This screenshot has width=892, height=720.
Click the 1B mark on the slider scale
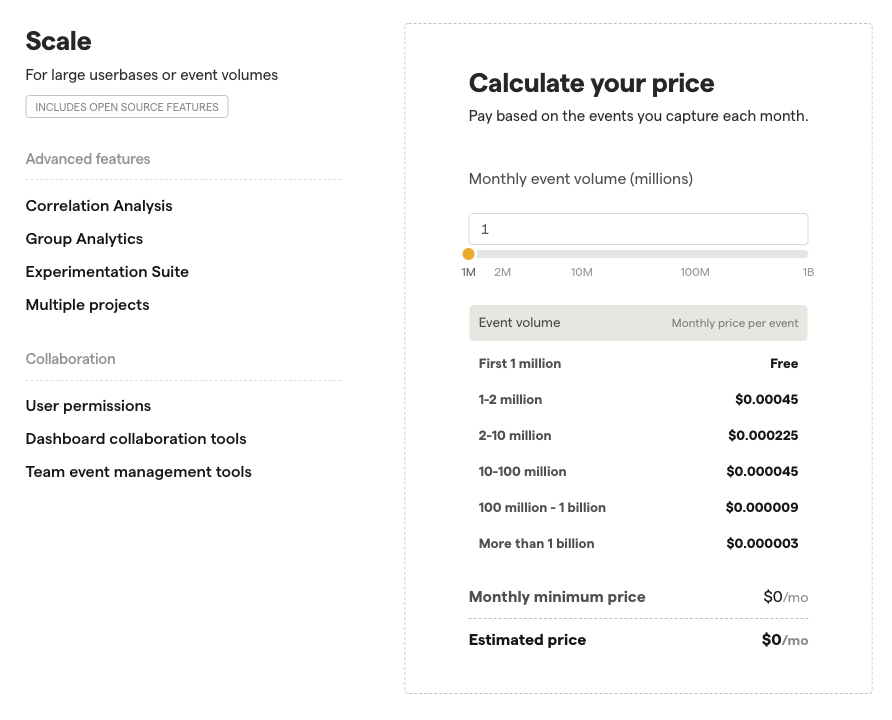click(x=808, y=271)
